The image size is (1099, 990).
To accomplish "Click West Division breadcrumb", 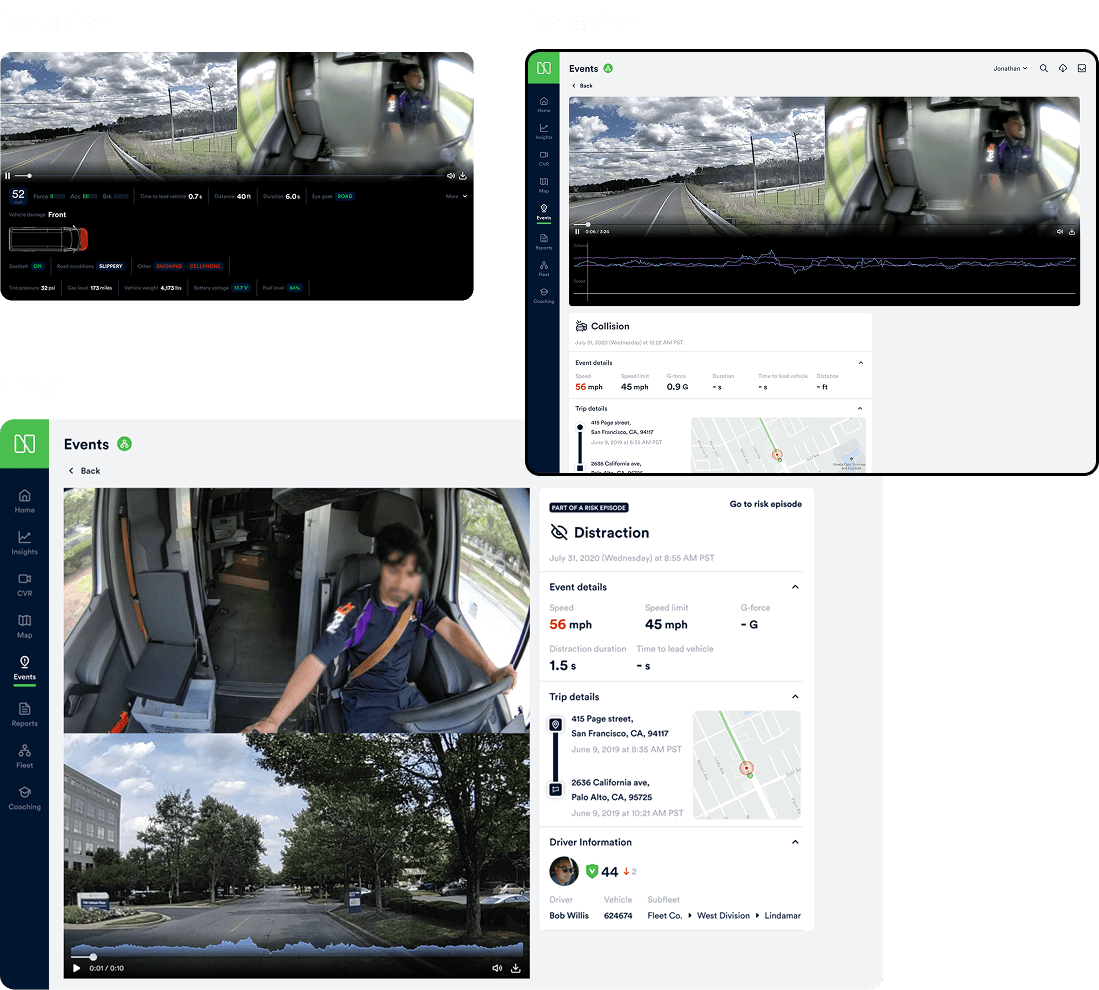I will point(723,916).
